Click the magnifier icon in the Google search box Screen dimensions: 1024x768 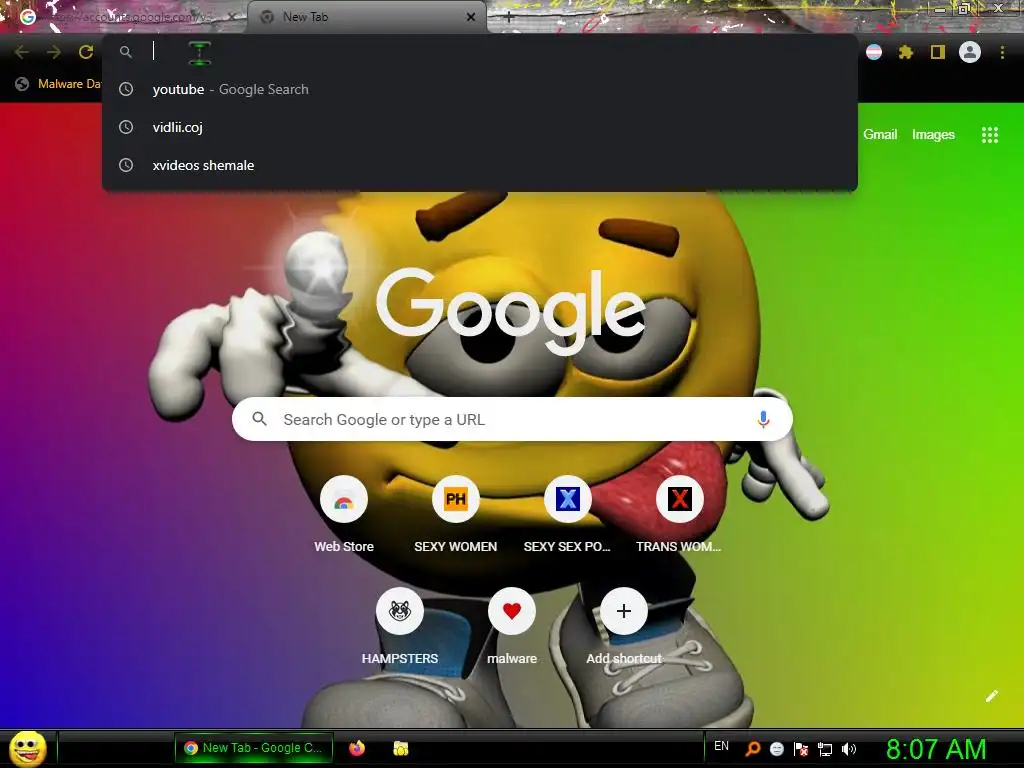pos(259,419)
